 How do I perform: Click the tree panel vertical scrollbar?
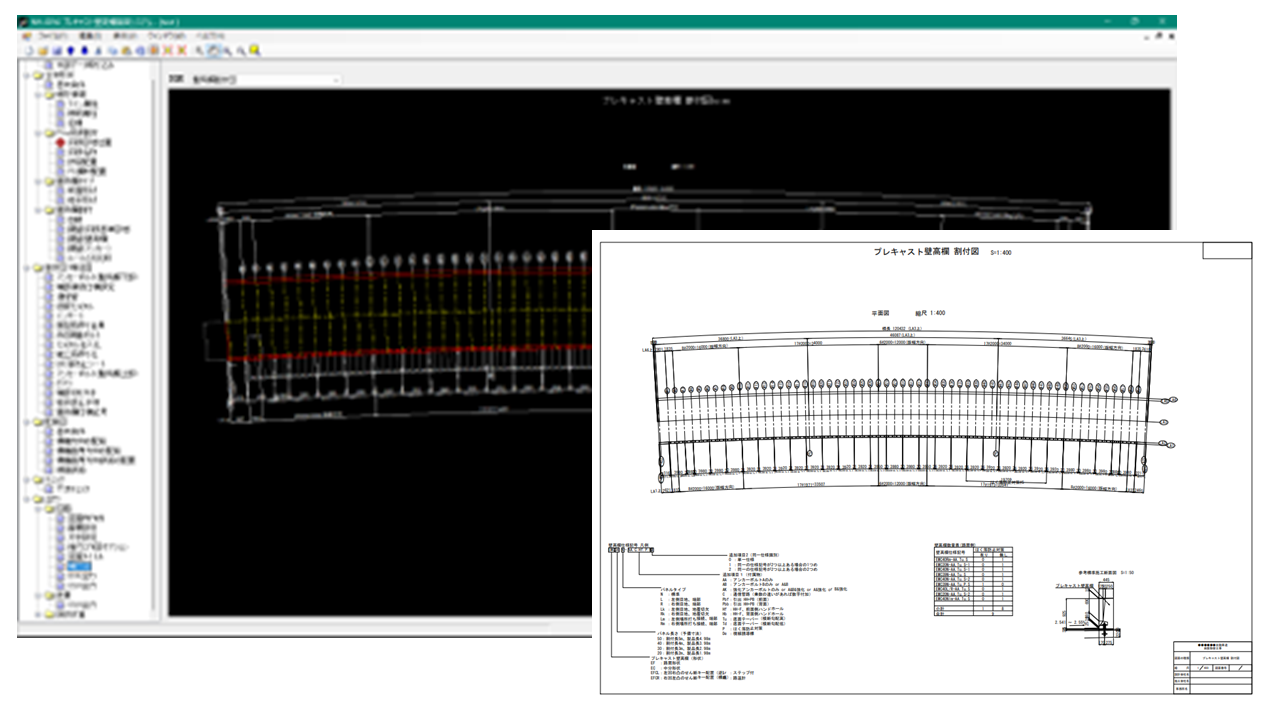155,340
